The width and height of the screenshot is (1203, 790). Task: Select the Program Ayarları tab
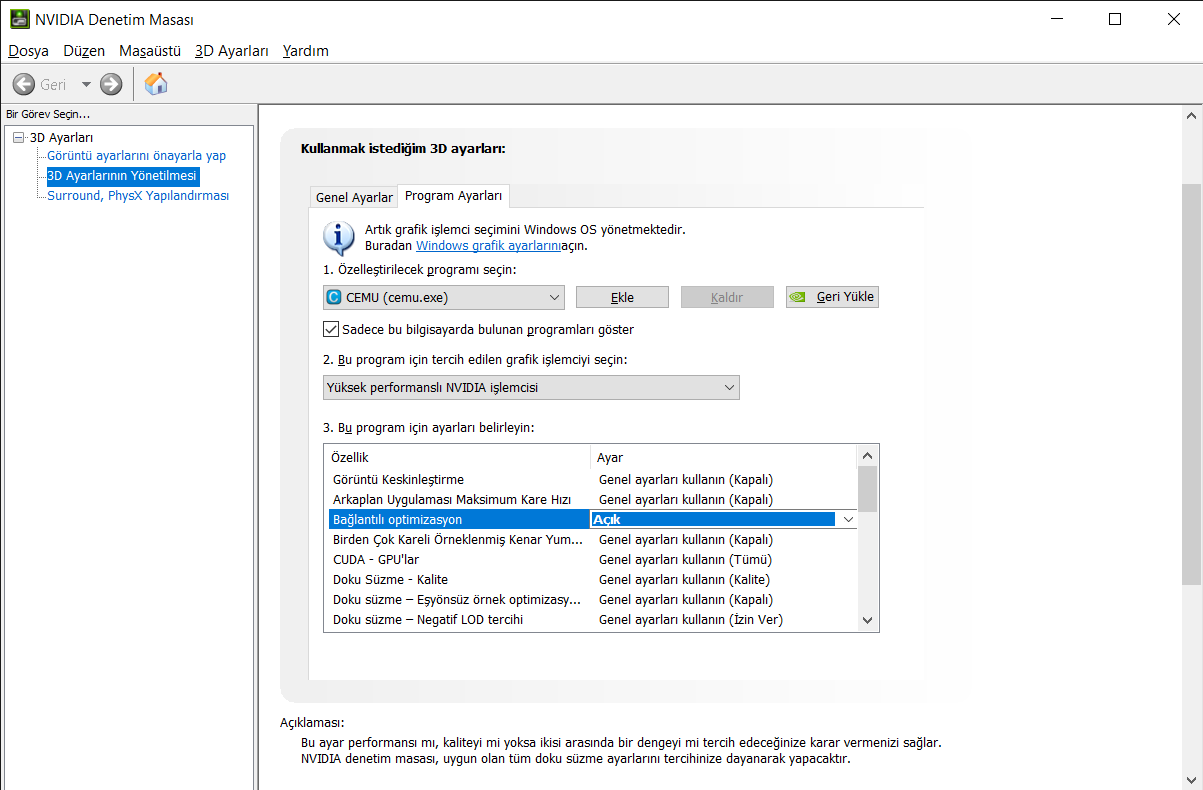454,196
